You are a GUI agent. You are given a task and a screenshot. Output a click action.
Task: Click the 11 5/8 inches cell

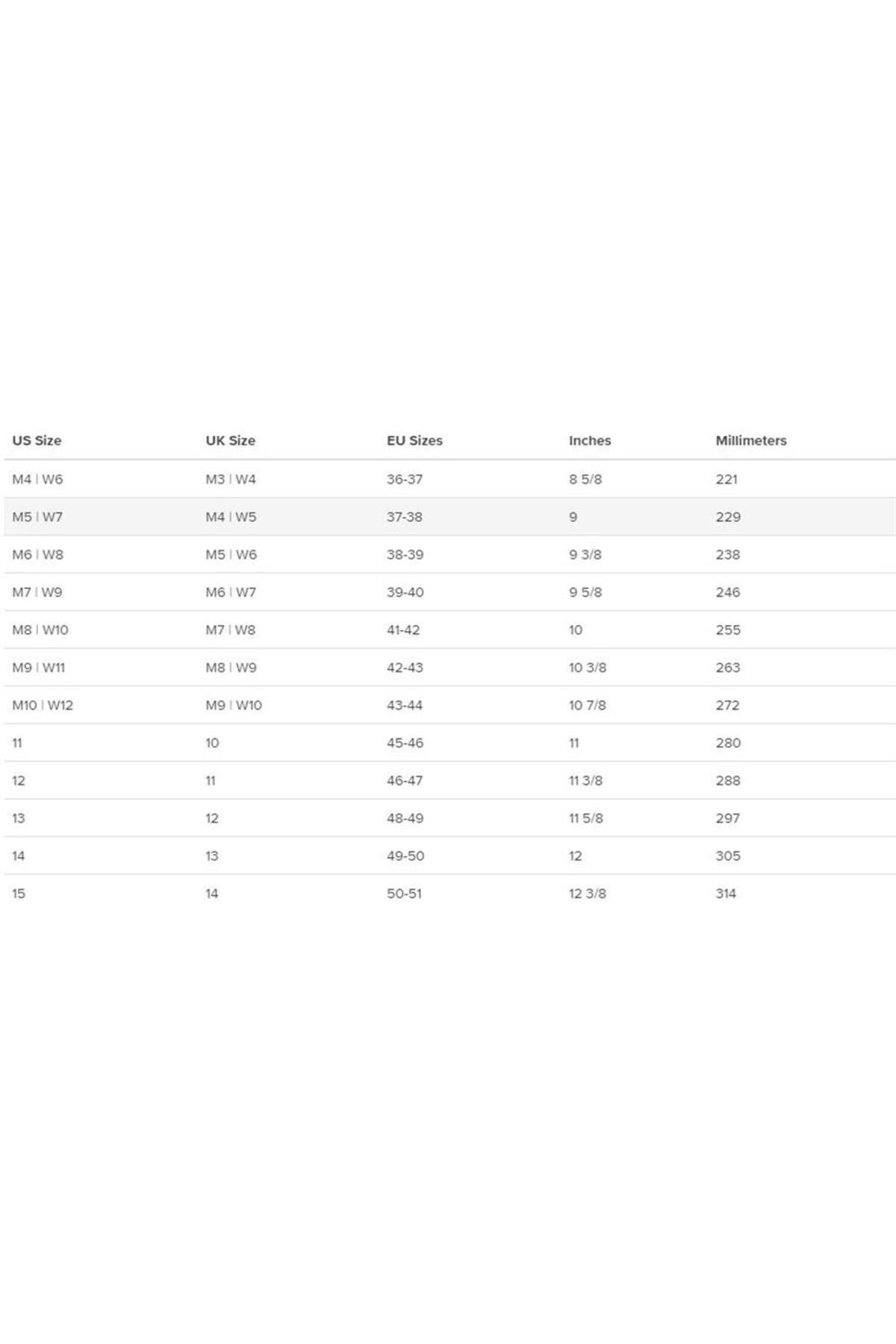coord(586,818)
